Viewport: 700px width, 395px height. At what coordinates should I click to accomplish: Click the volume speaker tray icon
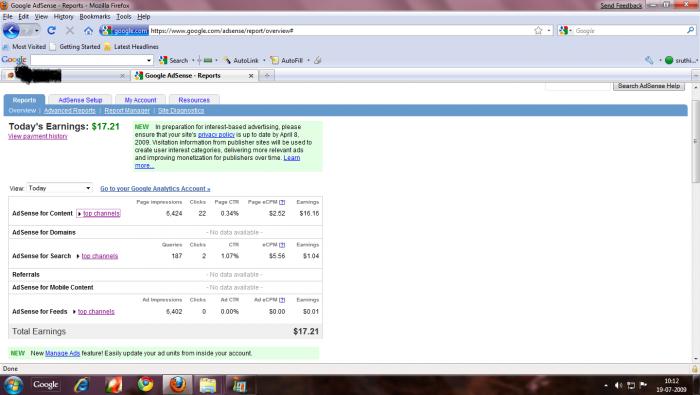coord(618,385)
